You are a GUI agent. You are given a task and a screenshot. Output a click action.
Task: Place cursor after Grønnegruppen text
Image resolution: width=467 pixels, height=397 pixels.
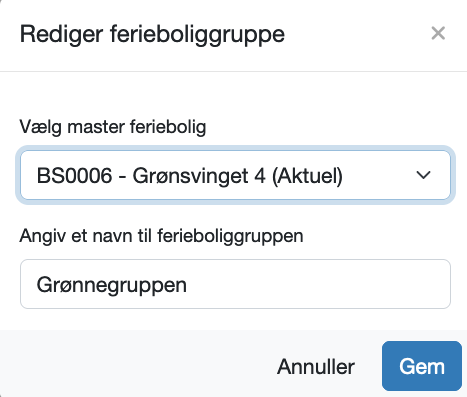(189, 285)
